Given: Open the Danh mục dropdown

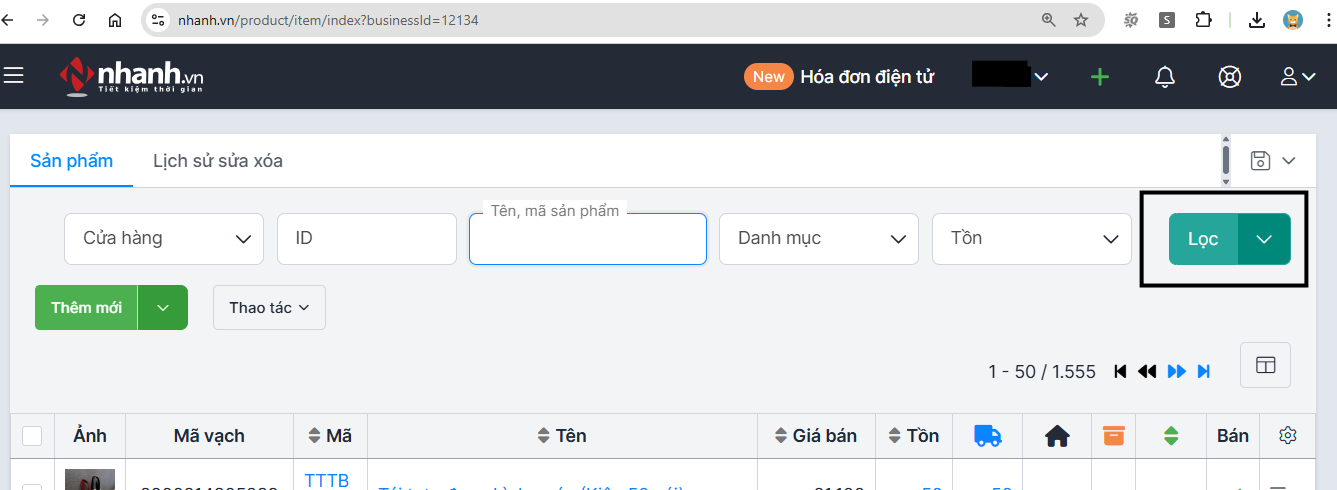Looking at the screenshot, I should click(x=819, y=239).
